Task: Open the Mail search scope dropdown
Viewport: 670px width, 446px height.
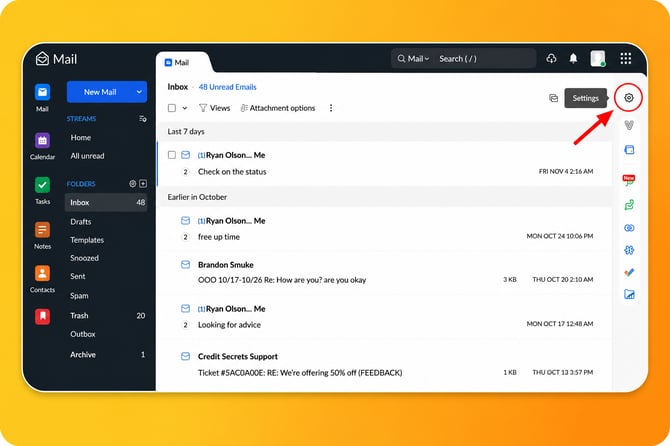Action: pyautogui.click(x=413, y=59)
